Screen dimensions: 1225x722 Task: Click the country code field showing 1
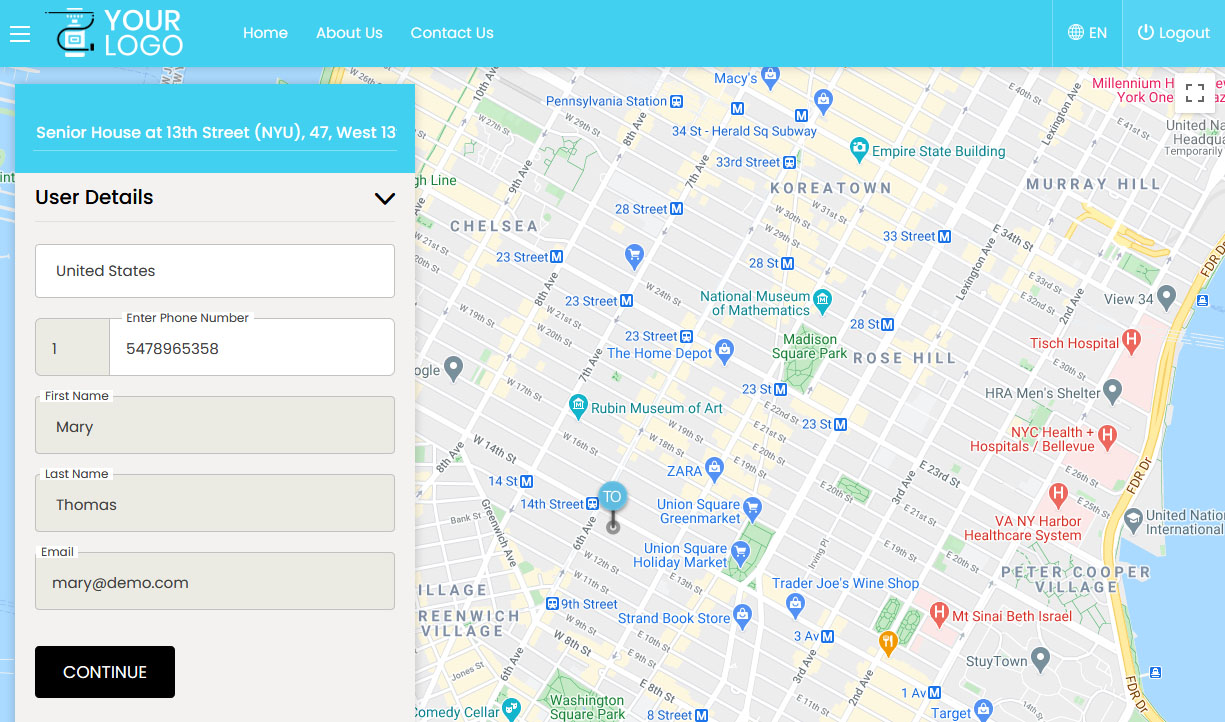72,348
